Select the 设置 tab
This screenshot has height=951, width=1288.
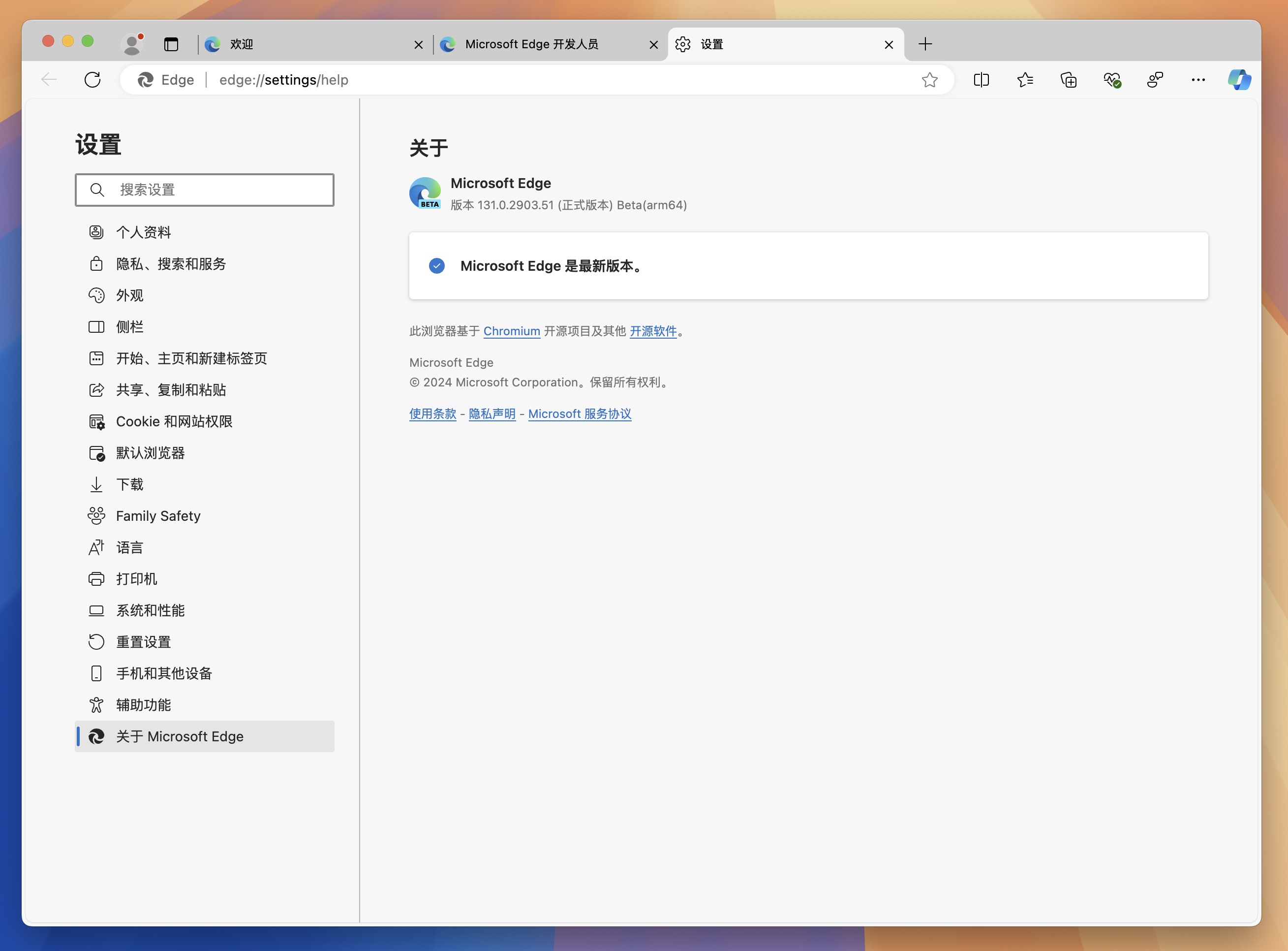[x=786, y=44]
